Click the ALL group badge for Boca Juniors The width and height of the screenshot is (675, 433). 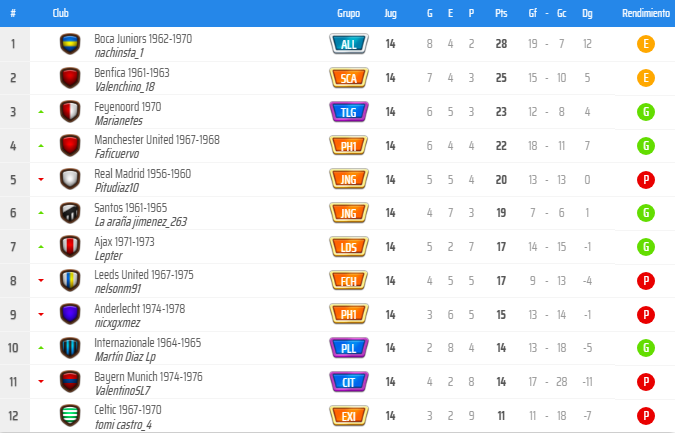[349, 44]
